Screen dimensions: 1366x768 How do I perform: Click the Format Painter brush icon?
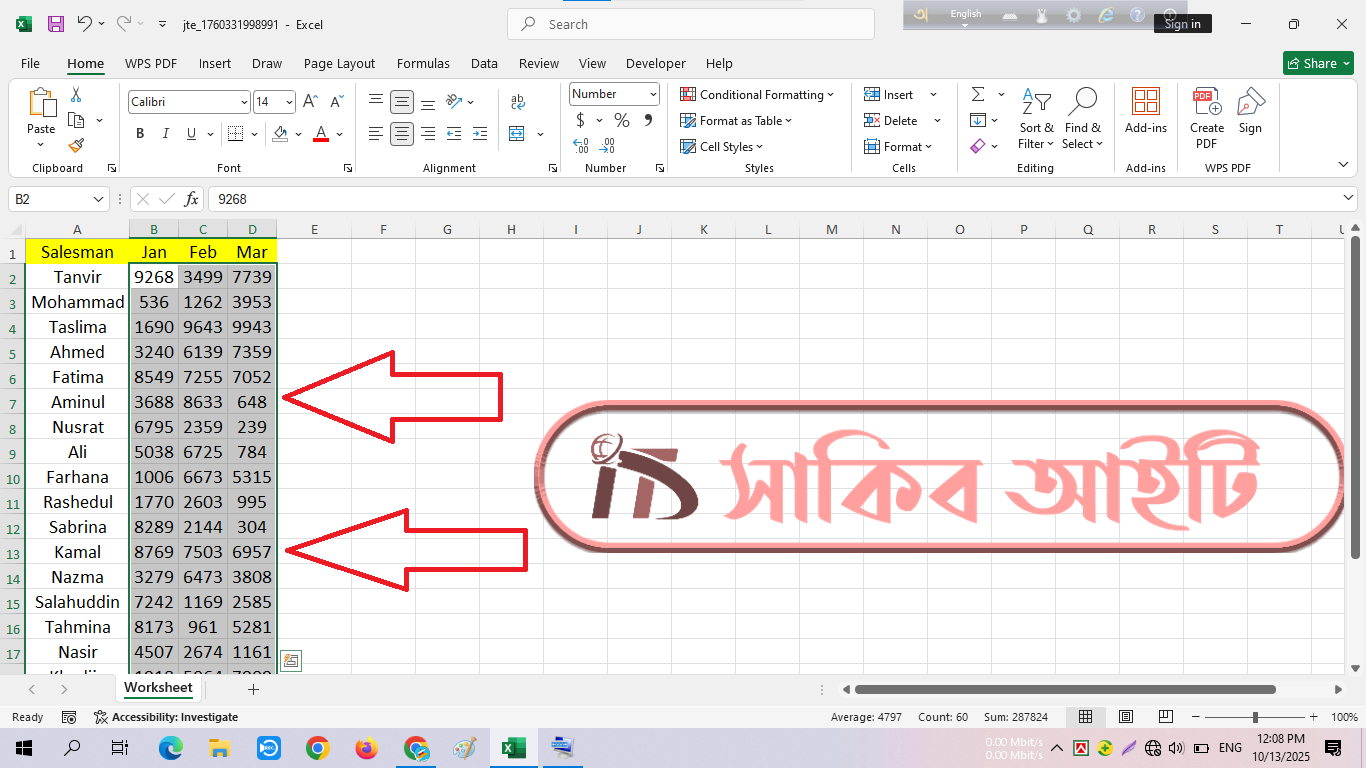coord(76,146)
